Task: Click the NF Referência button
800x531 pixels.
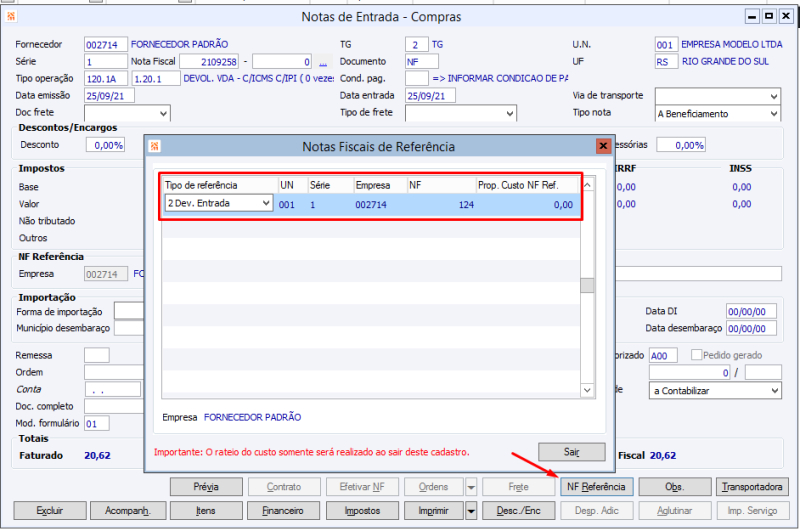Action: [x=596, y=487]
